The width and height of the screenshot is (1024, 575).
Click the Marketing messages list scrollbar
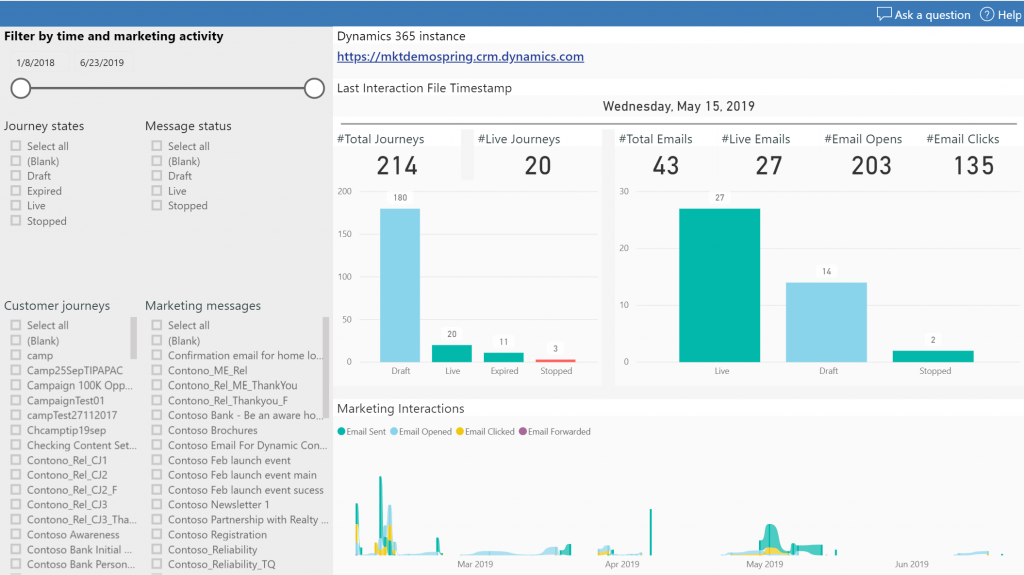326,367
